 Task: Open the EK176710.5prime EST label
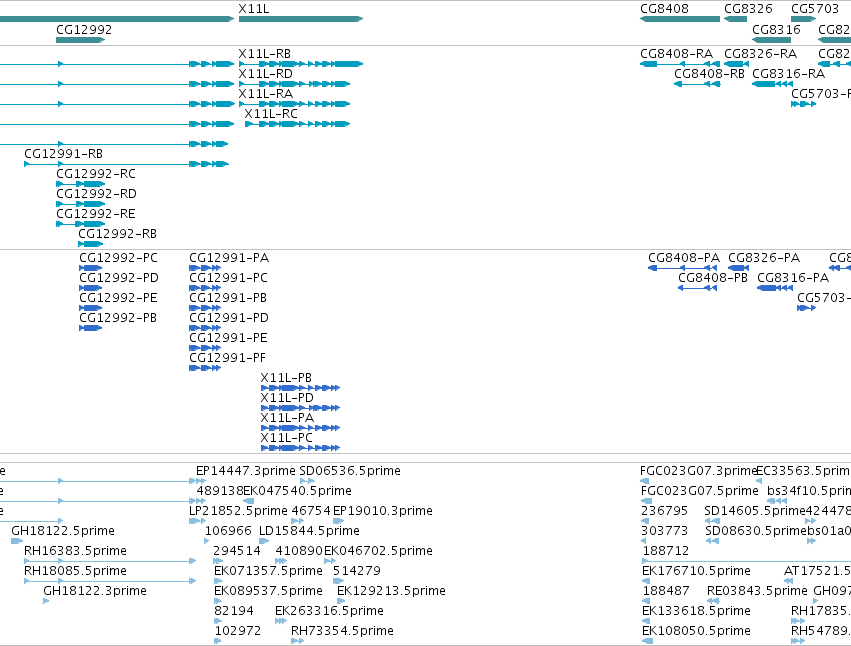click(696, 571)
